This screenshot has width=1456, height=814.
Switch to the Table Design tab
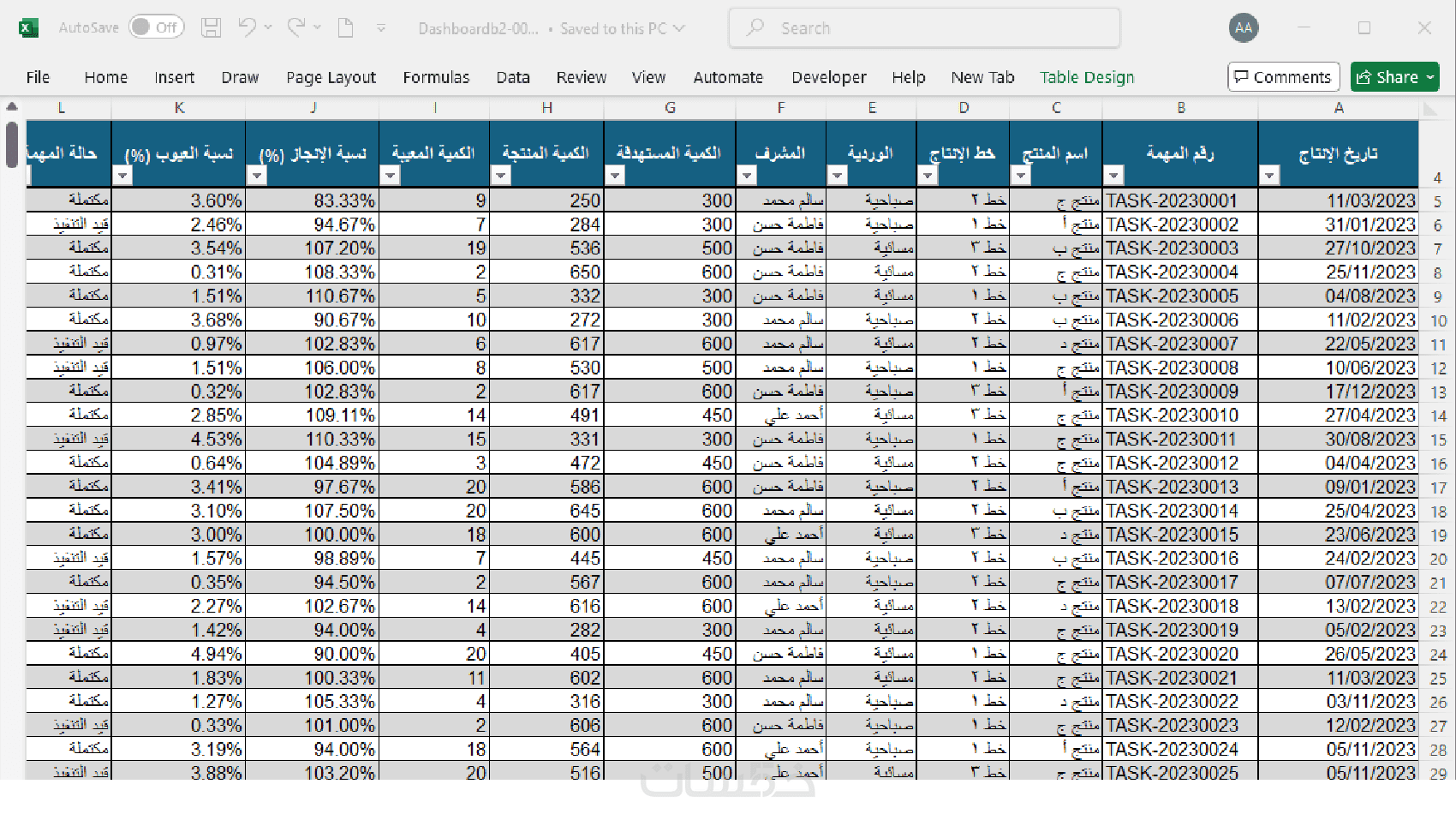coord(1087,77)
